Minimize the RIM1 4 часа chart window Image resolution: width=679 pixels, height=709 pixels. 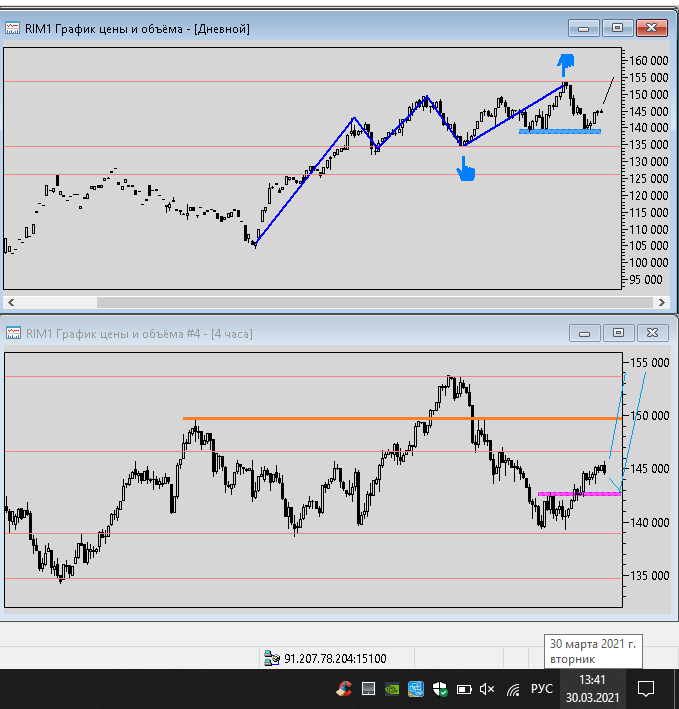(x=584, y=333)
